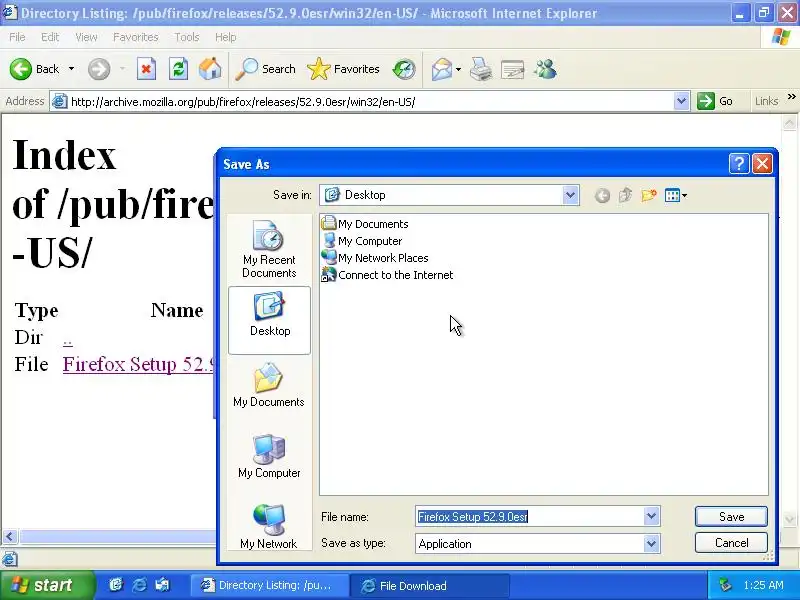Screen dimensions: 800x600
Task: Click the clock showing 1:25 AM
Action: [763, 586]
